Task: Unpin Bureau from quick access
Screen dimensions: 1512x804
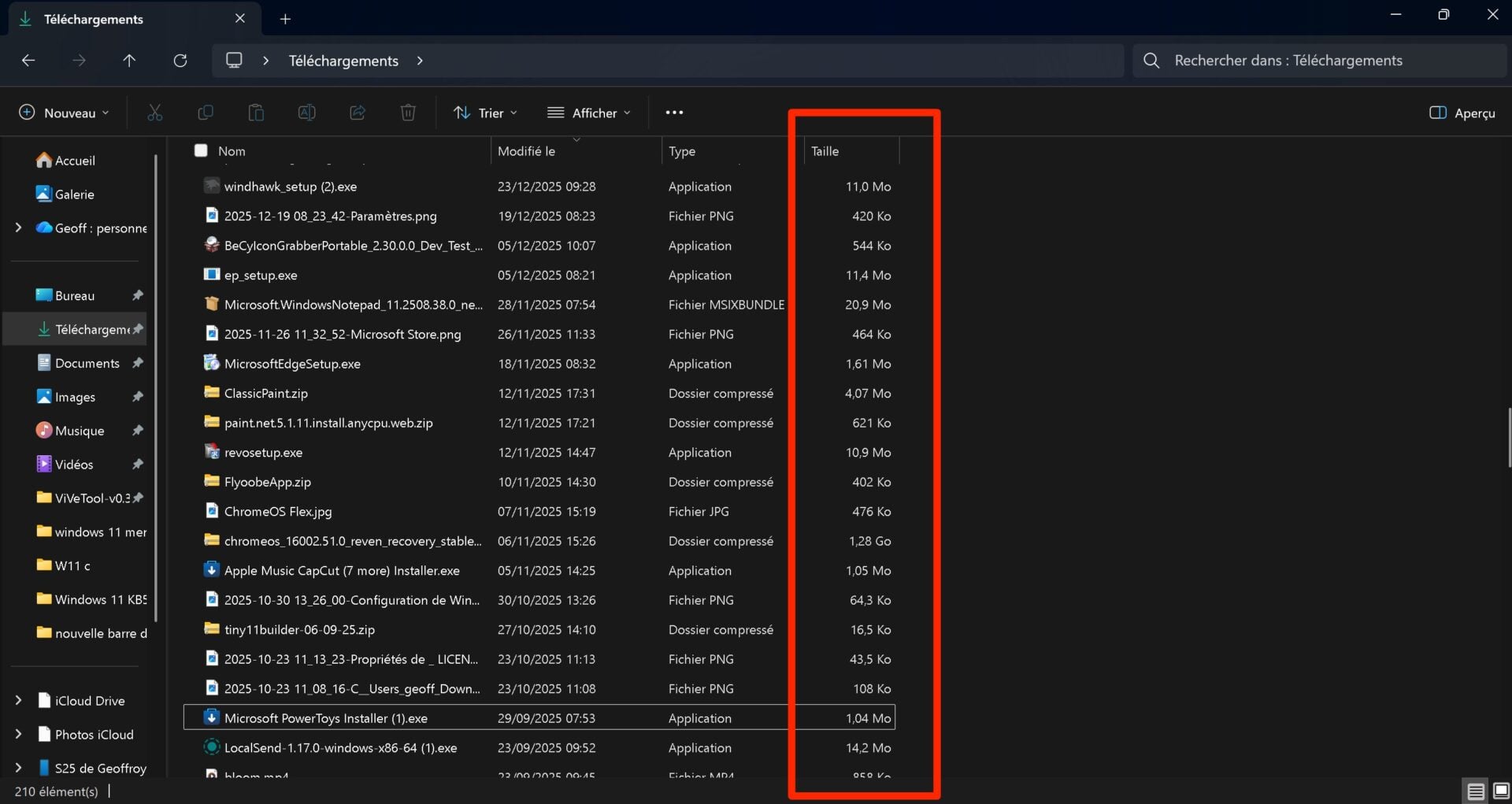Action: [138, 295]
